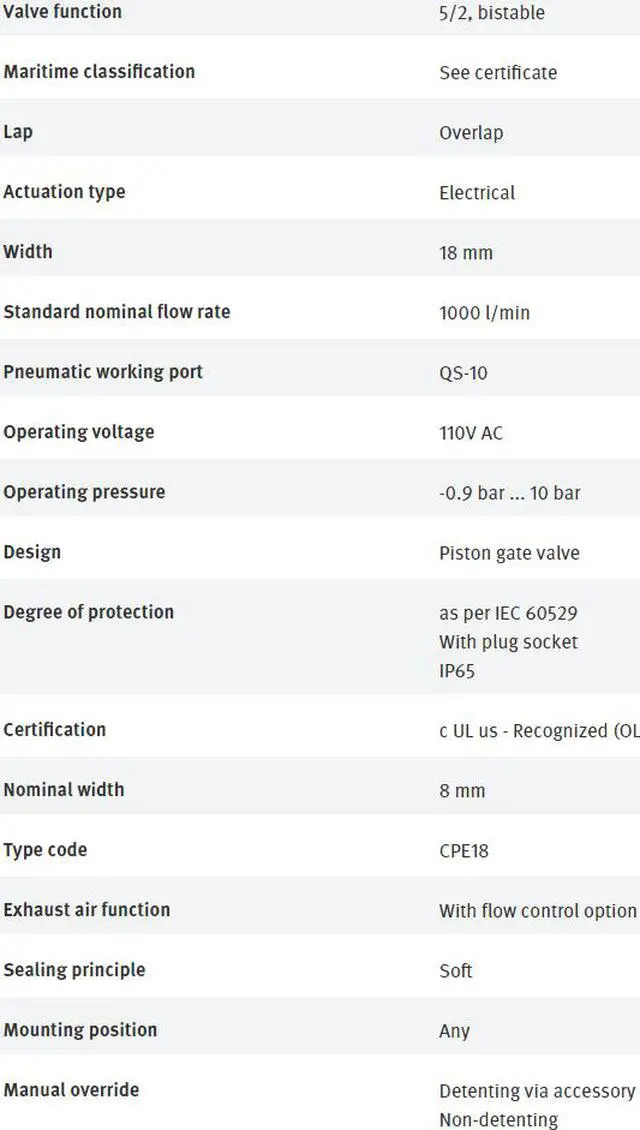
Task: Click the "Valve function" row label
Action: (x=62, y=12)
